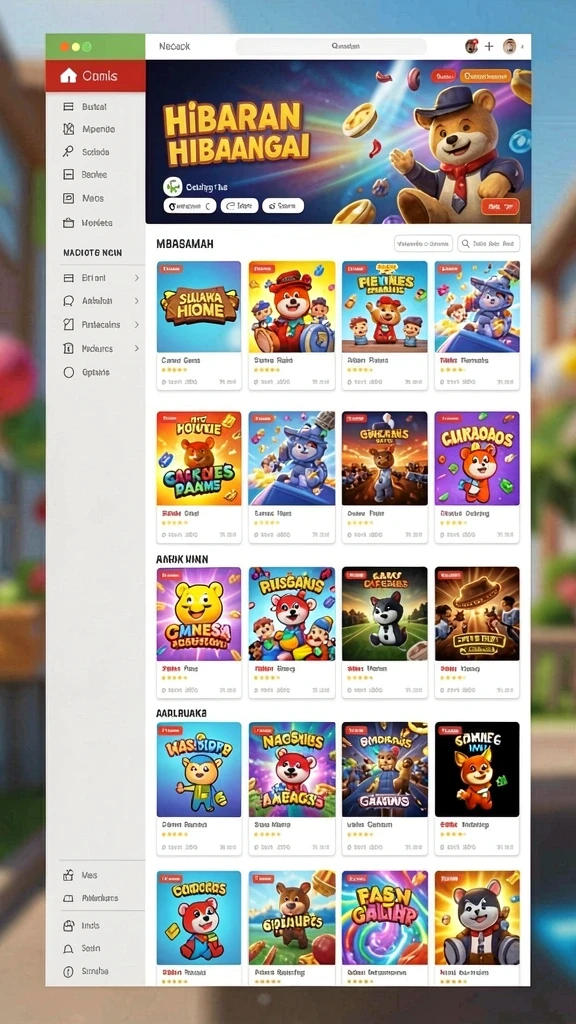
Task: Click the third white pill button in banner
Action: pyautogui.click(x=283, y=206)
